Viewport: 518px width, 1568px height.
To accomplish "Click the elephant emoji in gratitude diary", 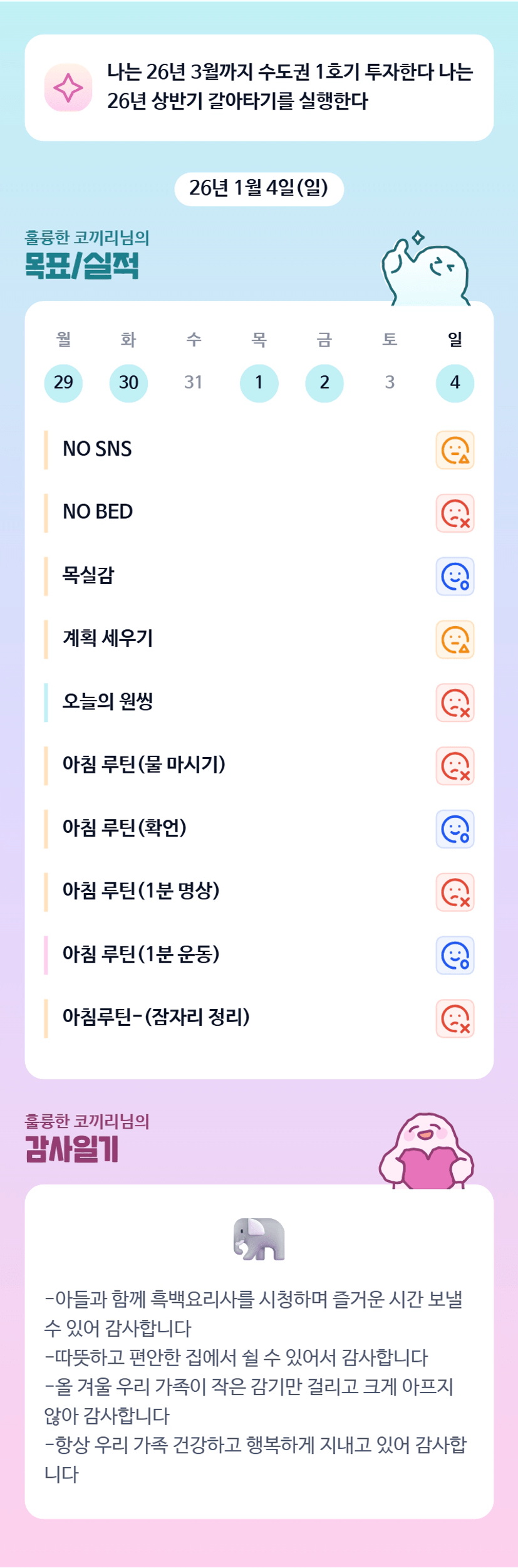I will (259, 1239).
